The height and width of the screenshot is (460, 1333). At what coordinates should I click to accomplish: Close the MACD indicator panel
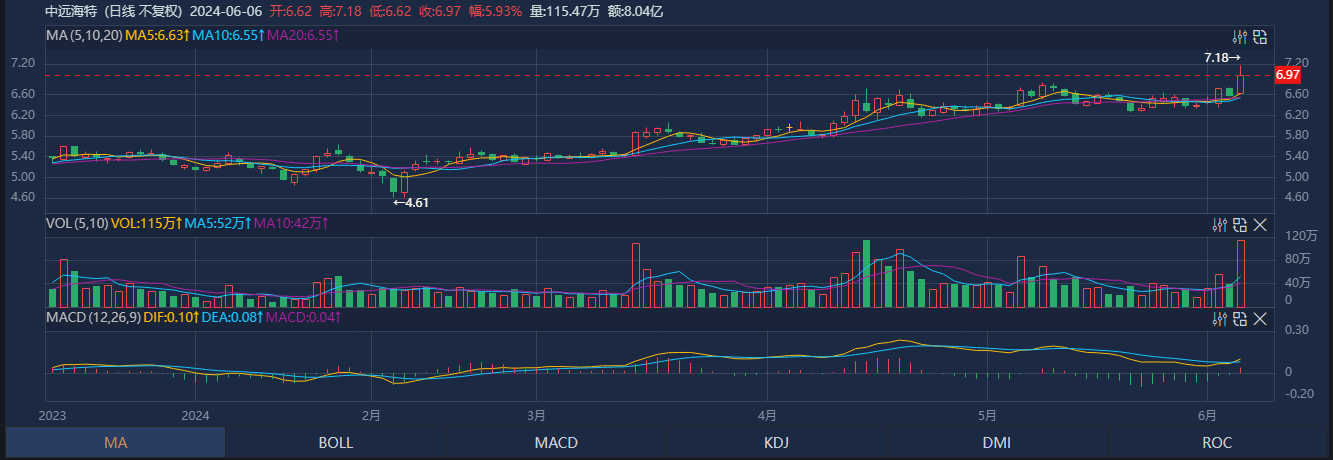click(1260, 319)
